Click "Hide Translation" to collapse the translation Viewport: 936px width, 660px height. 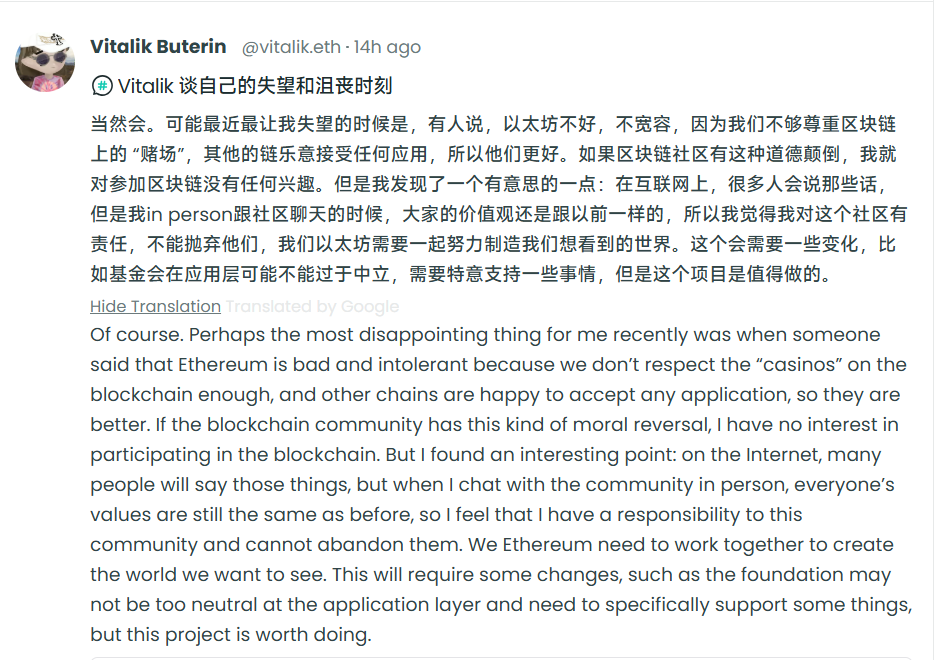pos(155,307)
